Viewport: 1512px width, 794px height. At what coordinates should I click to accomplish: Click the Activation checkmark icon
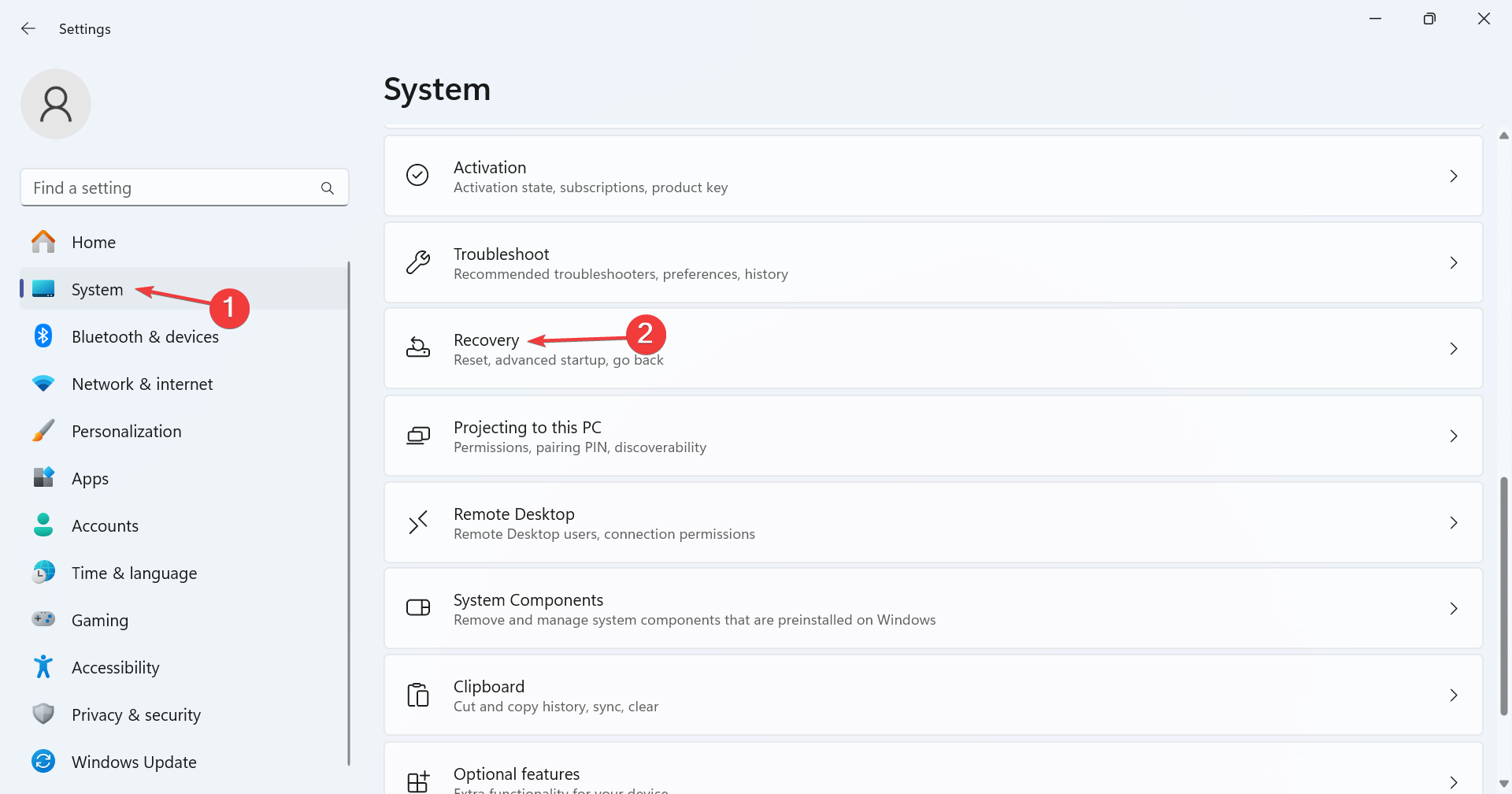coord(418,175)
